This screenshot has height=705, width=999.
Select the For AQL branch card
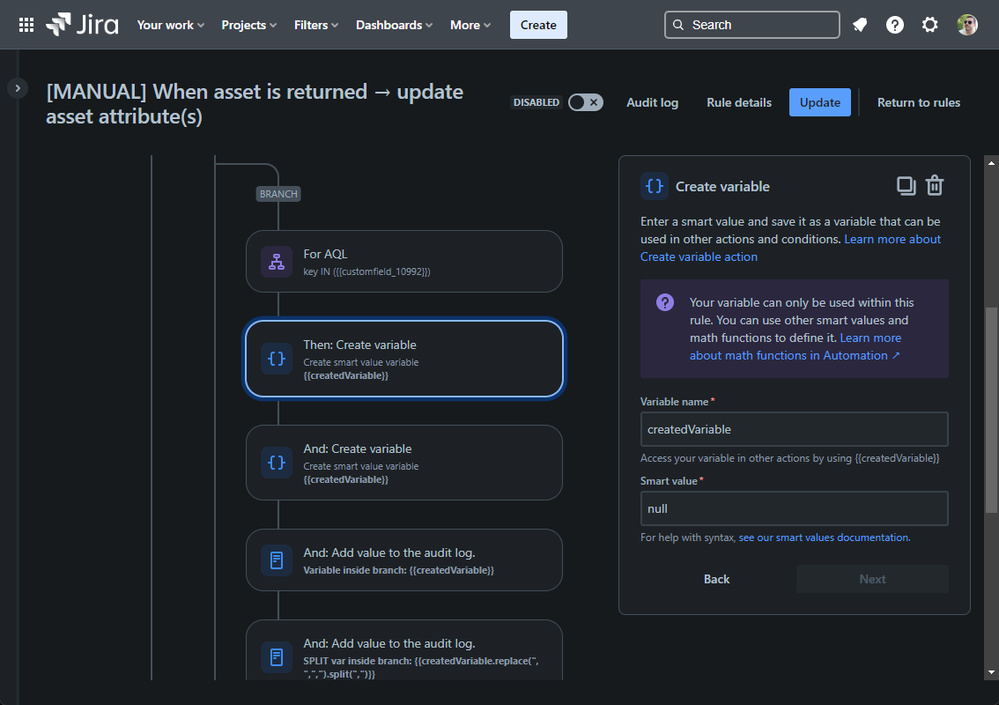[404, 262]
